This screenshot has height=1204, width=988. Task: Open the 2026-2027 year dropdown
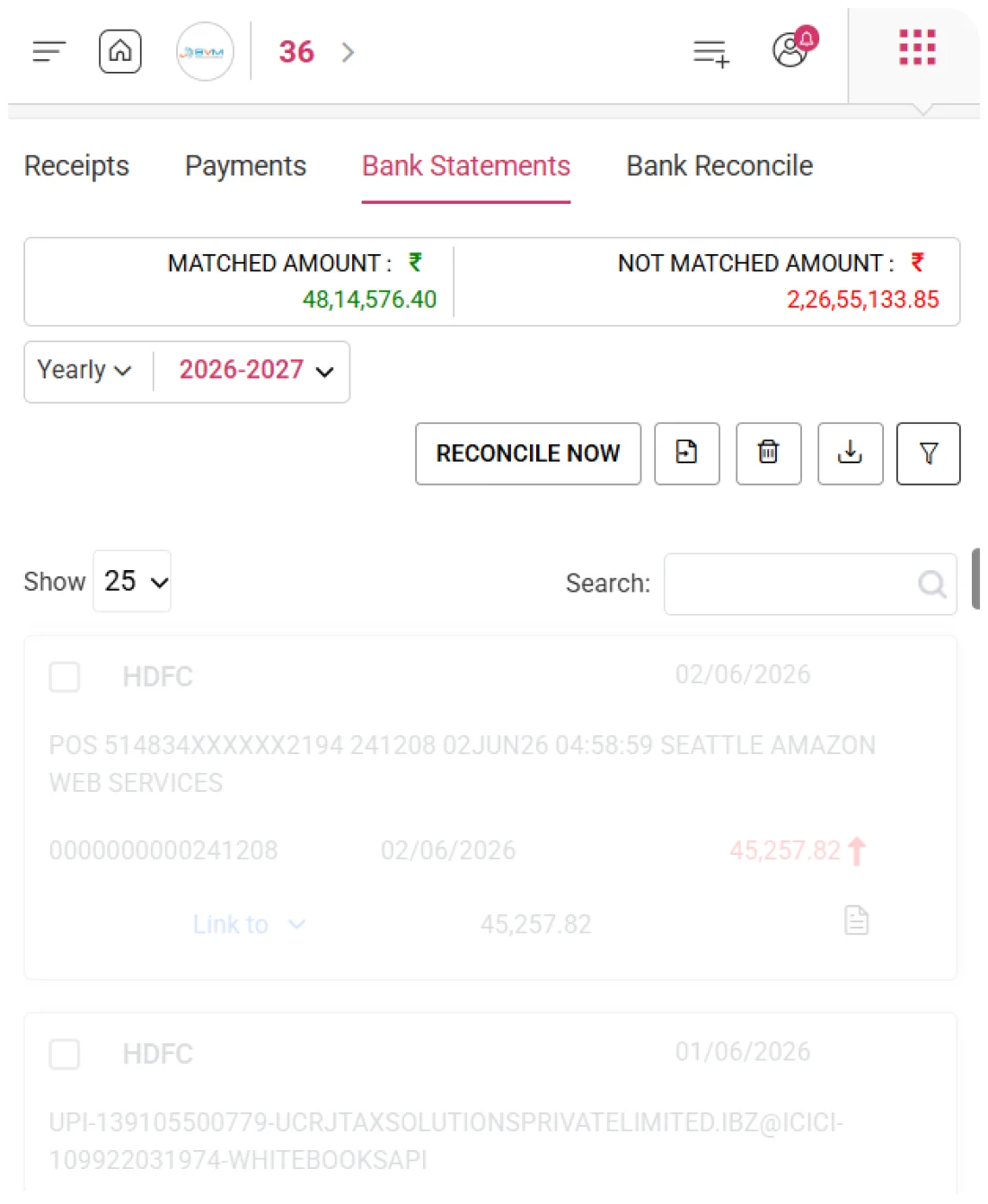click(257, 370)
